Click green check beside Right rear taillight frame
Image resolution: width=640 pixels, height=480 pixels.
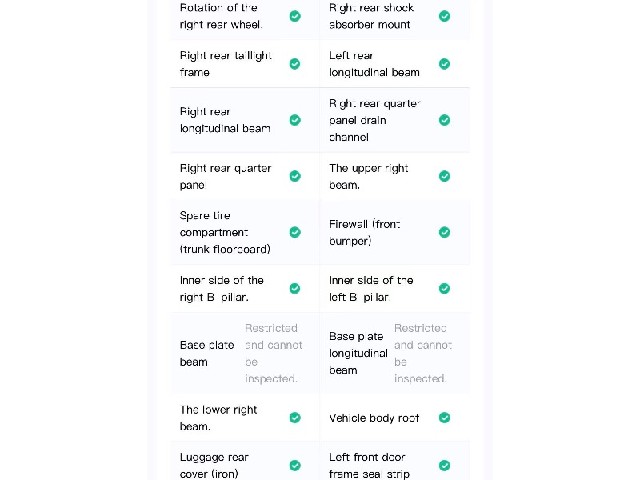[x=295, y=64]
